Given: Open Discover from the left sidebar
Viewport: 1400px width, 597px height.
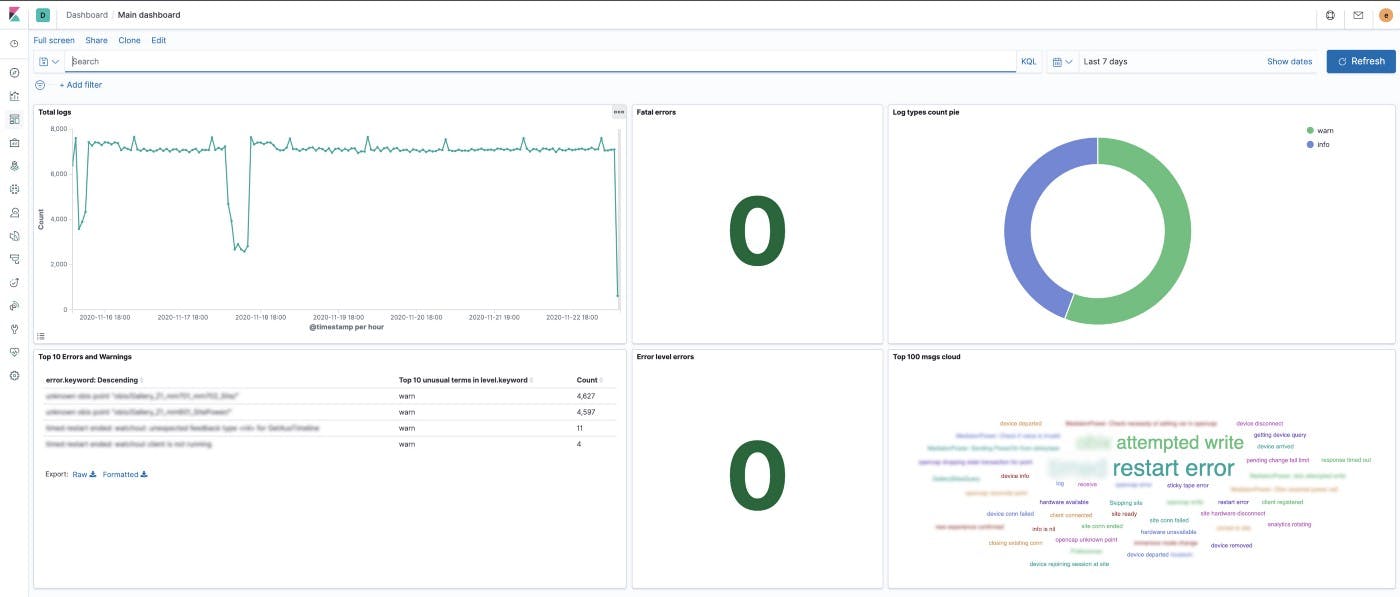Looking at the screenshot, I should click(14, 72).
